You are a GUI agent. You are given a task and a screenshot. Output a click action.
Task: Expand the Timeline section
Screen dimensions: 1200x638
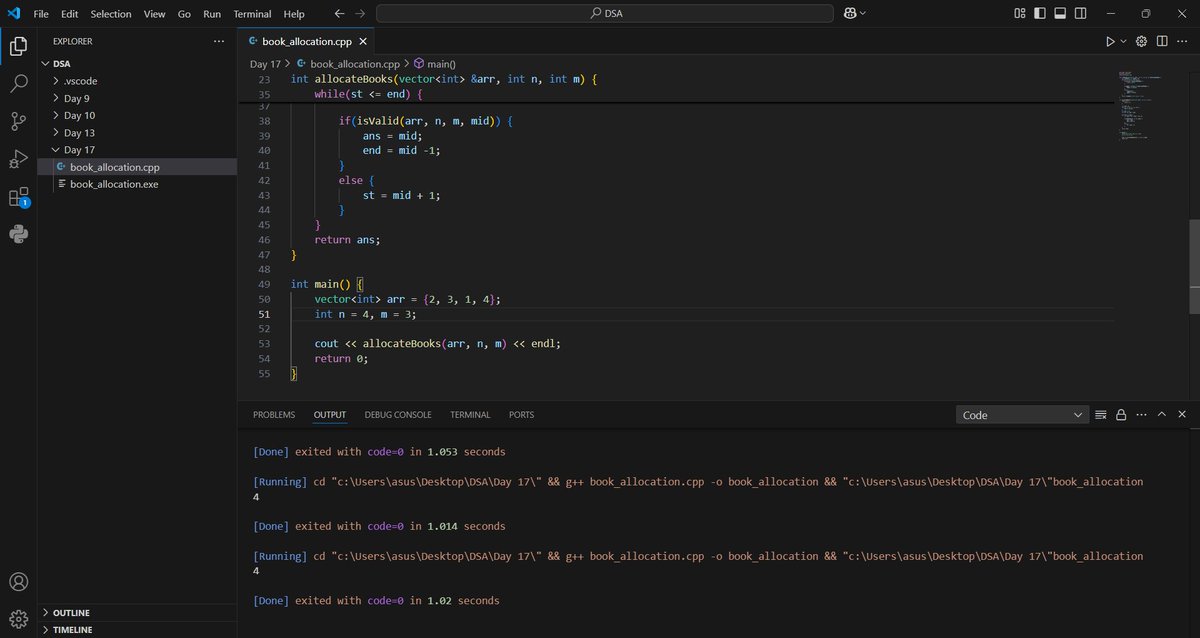137,630
